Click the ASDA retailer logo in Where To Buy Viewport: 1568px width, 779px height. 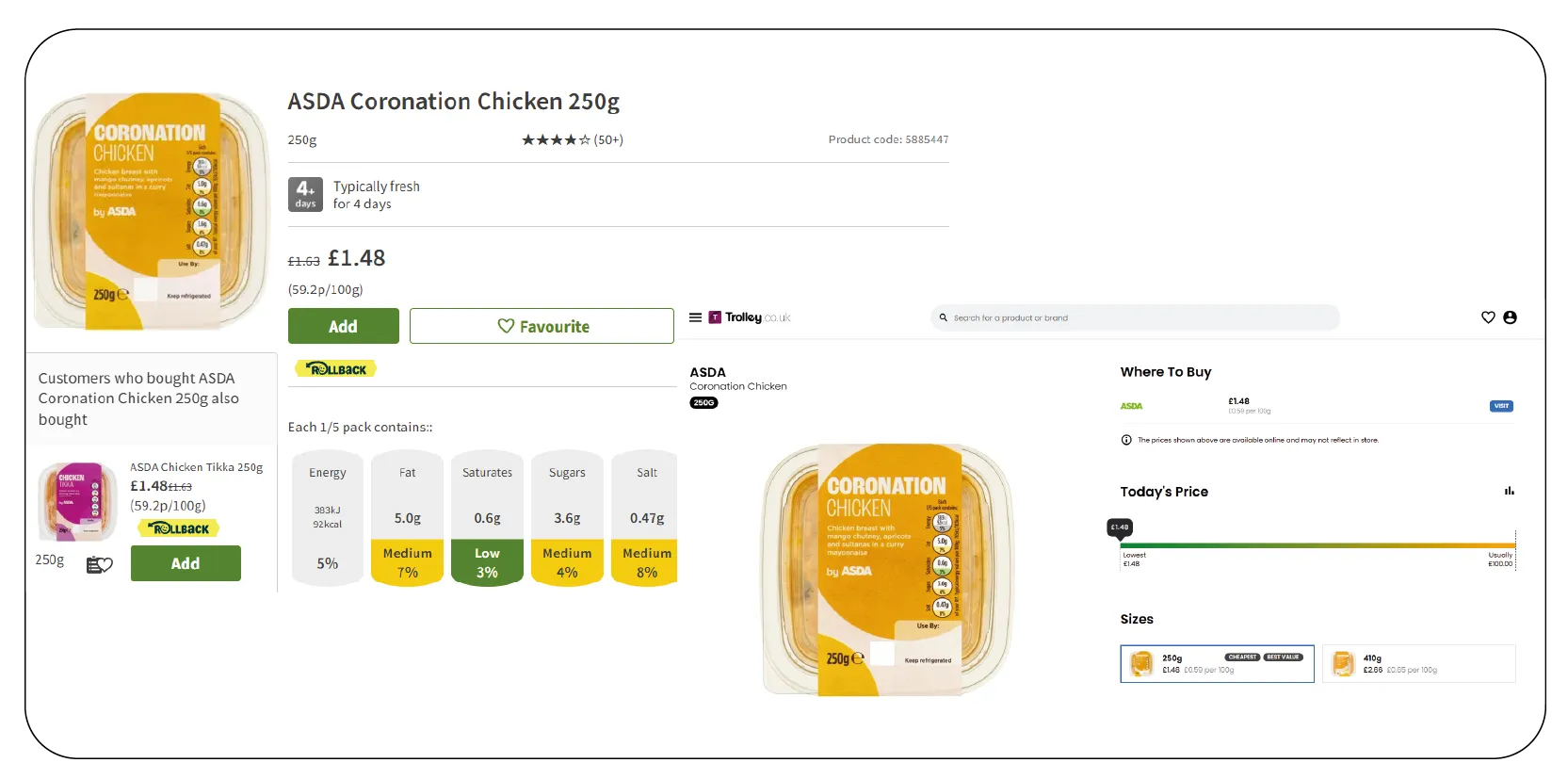1131,406
